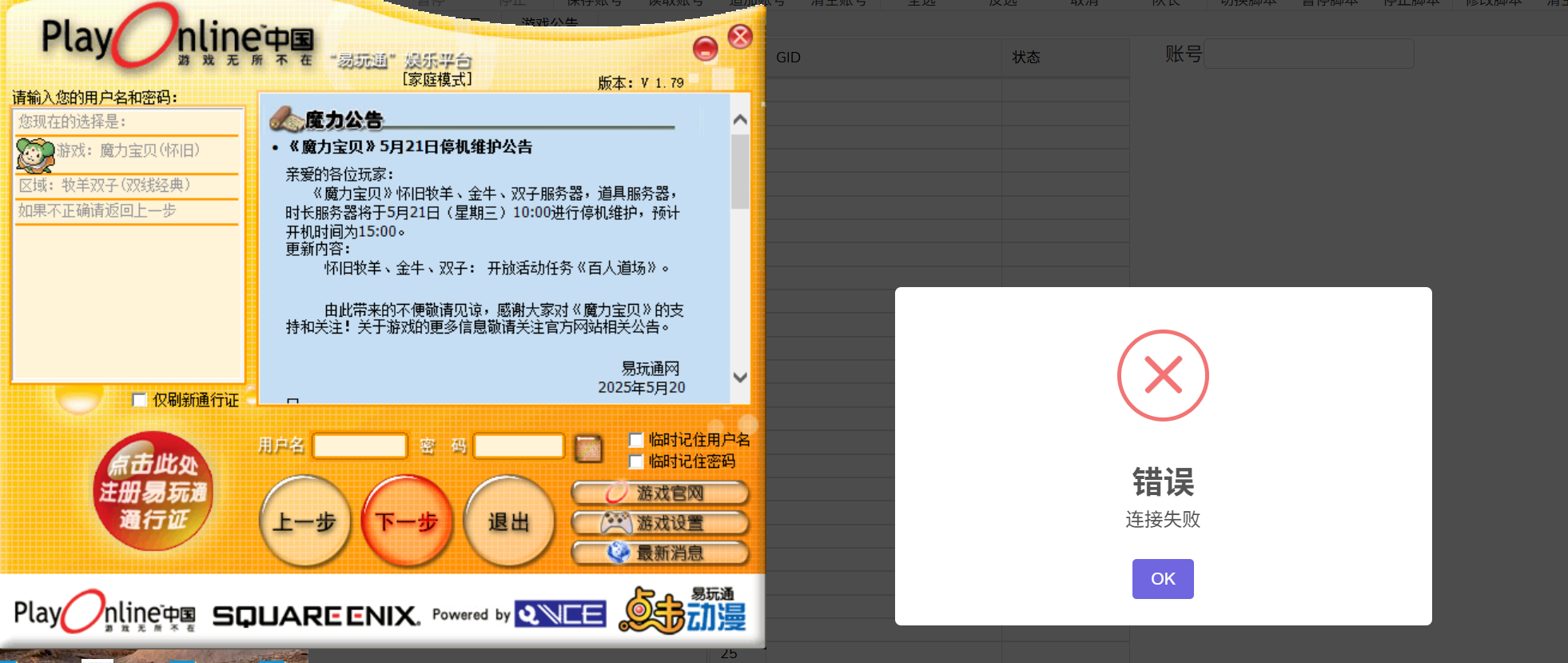This screenshot has width=1568, height=663.
Task: Click the NCE logo in footer
Action: click(560, 614)
